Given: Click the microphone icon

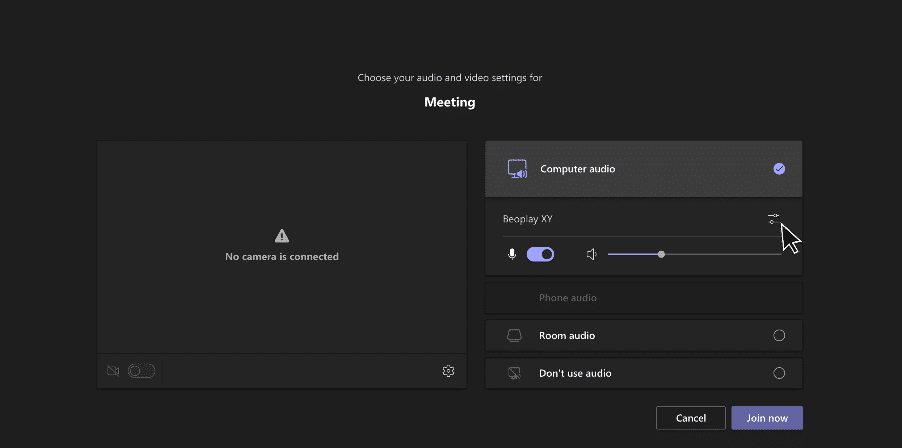Looking at the screenshot, I should pyautogui.click(x=512, y=254).
